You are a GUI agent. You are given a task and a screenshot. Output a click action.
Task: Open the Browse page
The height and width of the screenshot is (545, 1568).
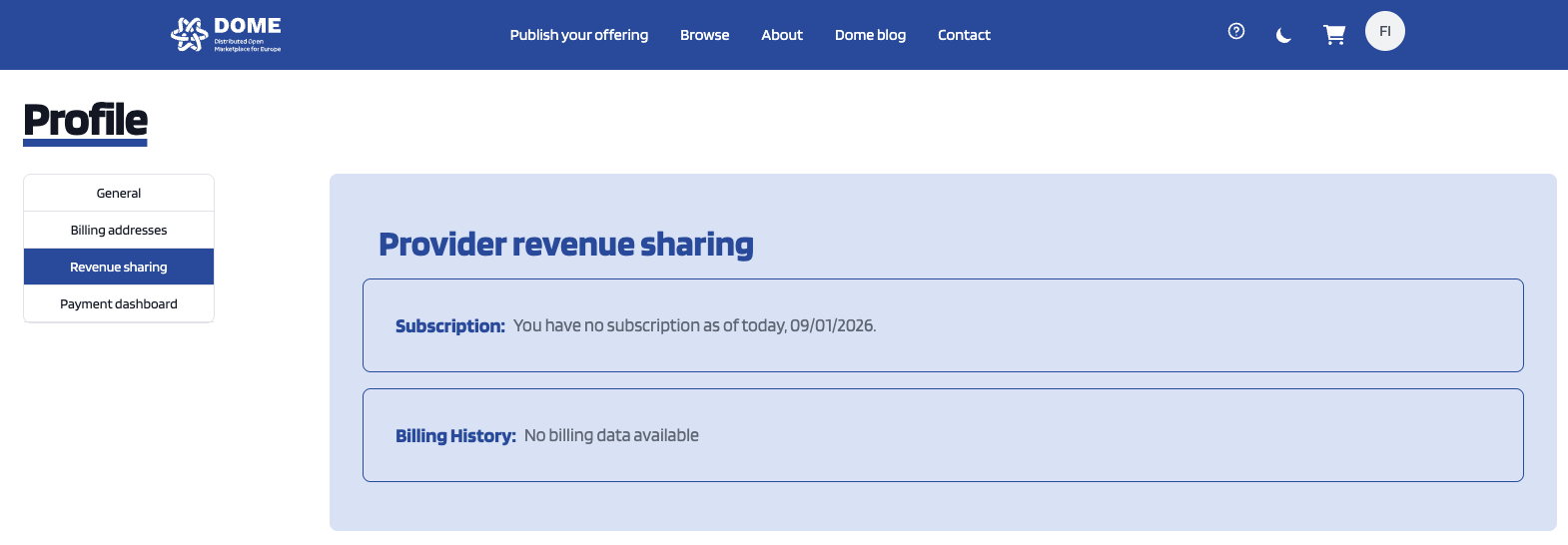tap(704, 35)
